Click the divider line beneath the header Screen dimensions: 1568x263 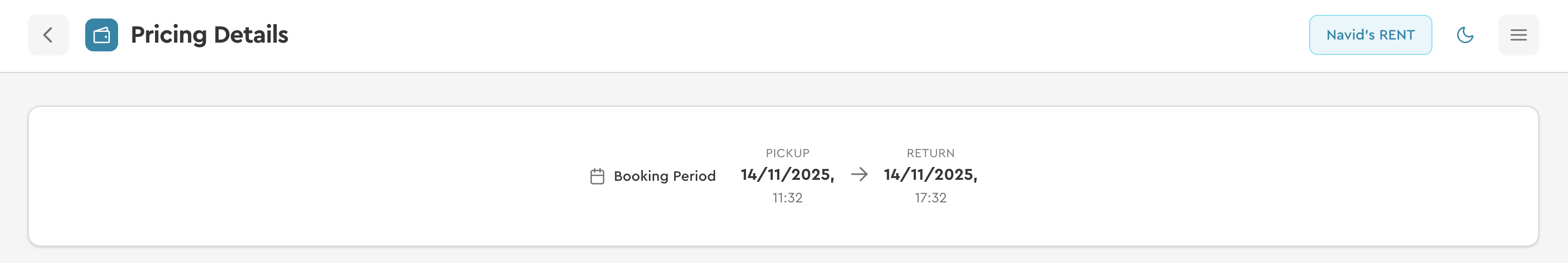784,72
